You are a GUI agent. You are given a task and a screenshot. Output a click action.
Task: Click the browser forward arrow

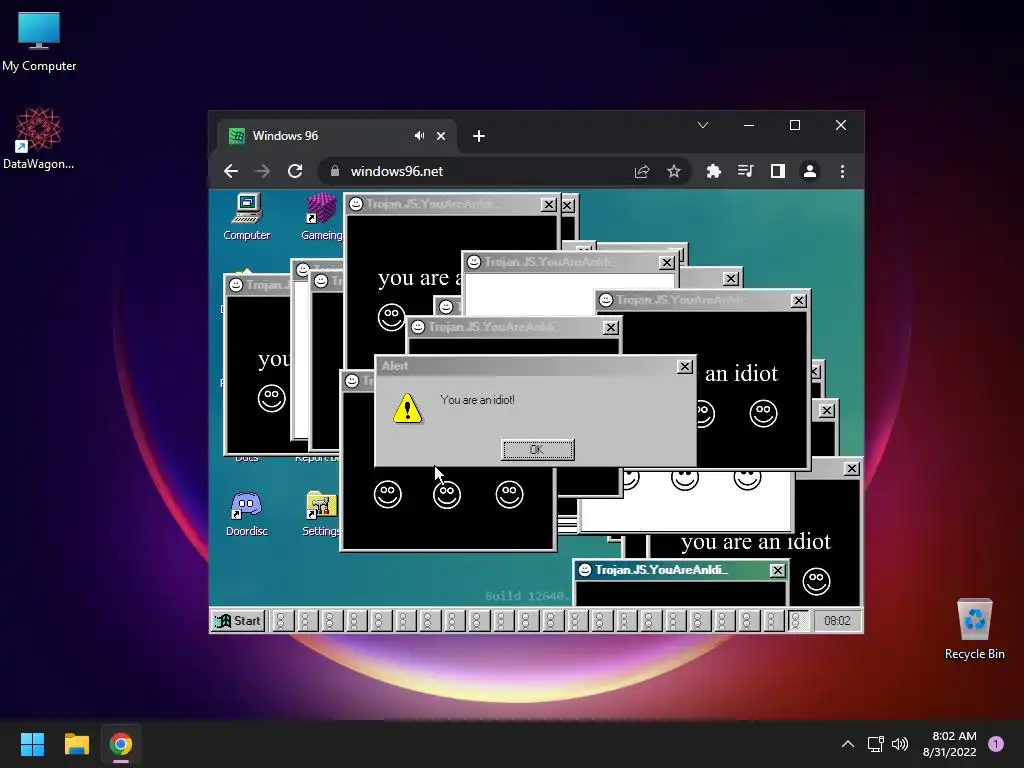tap(263, 171)
